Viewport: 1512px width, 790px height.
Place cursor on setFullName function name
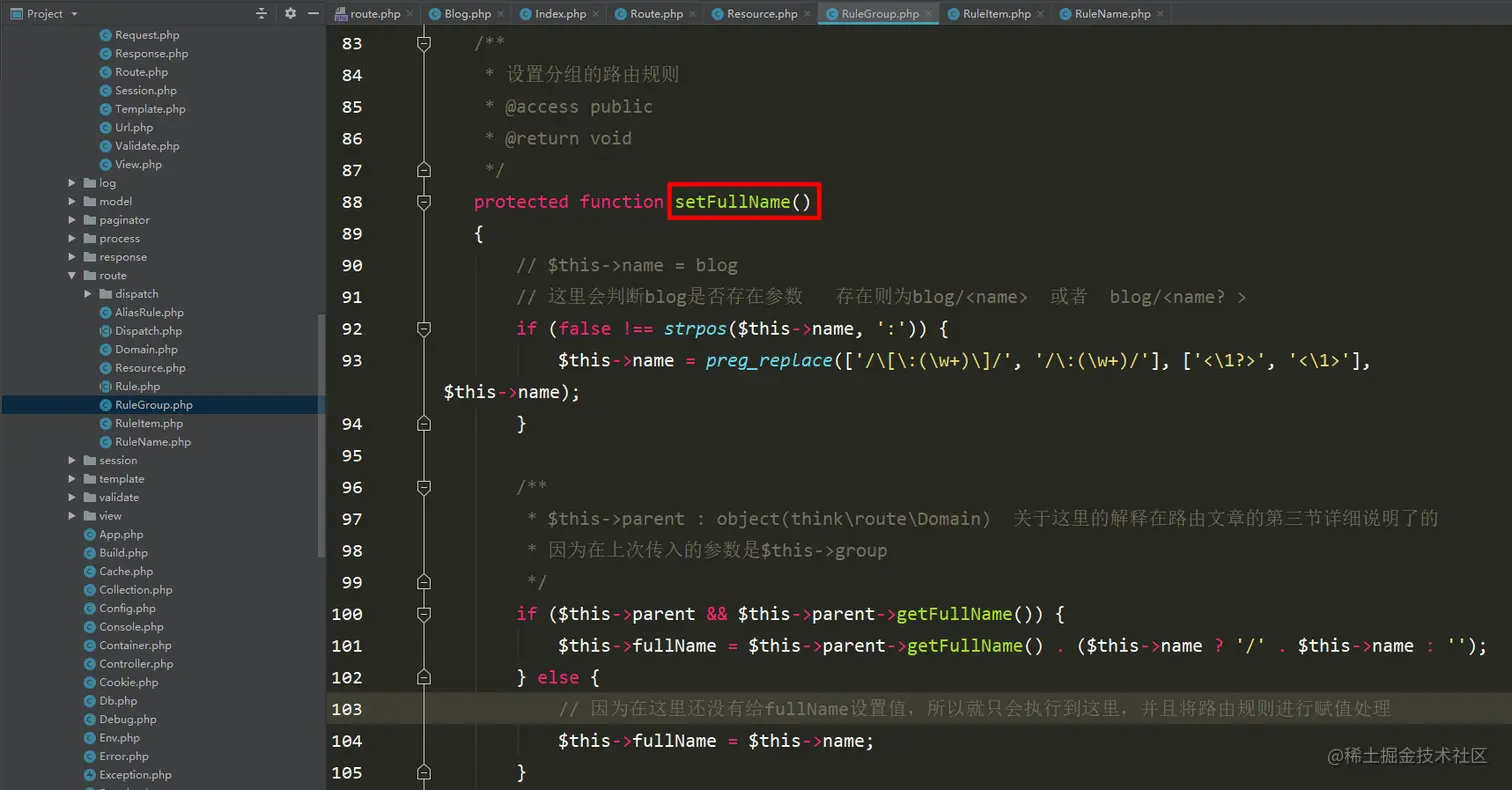click(x=733, y=202)
